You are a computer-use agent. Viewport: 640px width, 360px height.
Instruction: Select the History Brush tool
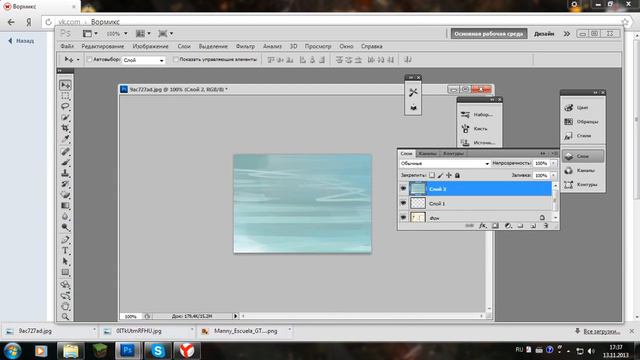[65, 184]
